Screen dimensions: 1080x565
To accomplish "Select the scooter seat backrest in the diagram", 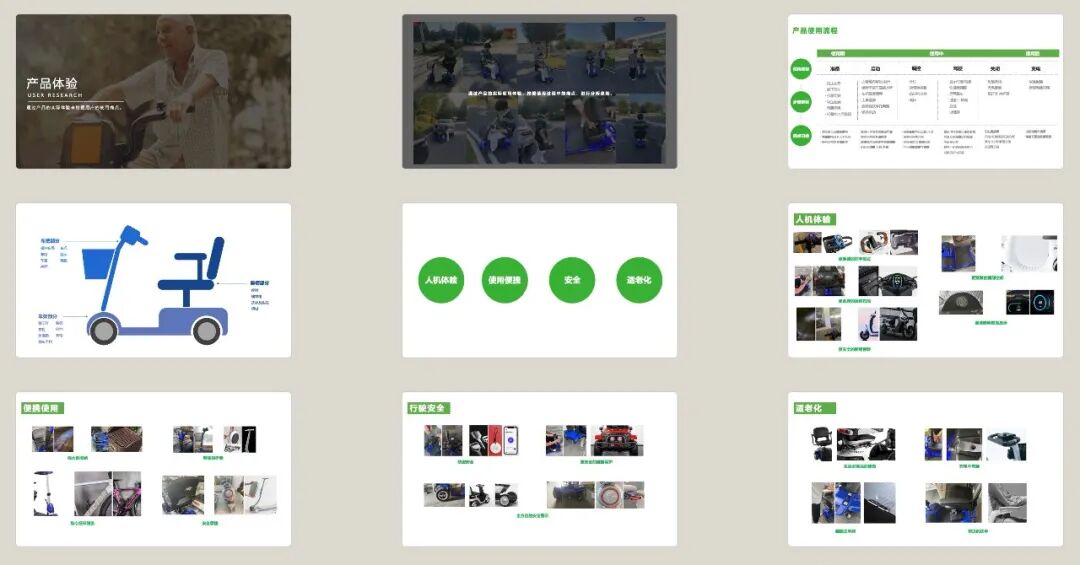I will pyautogui.click(x=216, y=258).
